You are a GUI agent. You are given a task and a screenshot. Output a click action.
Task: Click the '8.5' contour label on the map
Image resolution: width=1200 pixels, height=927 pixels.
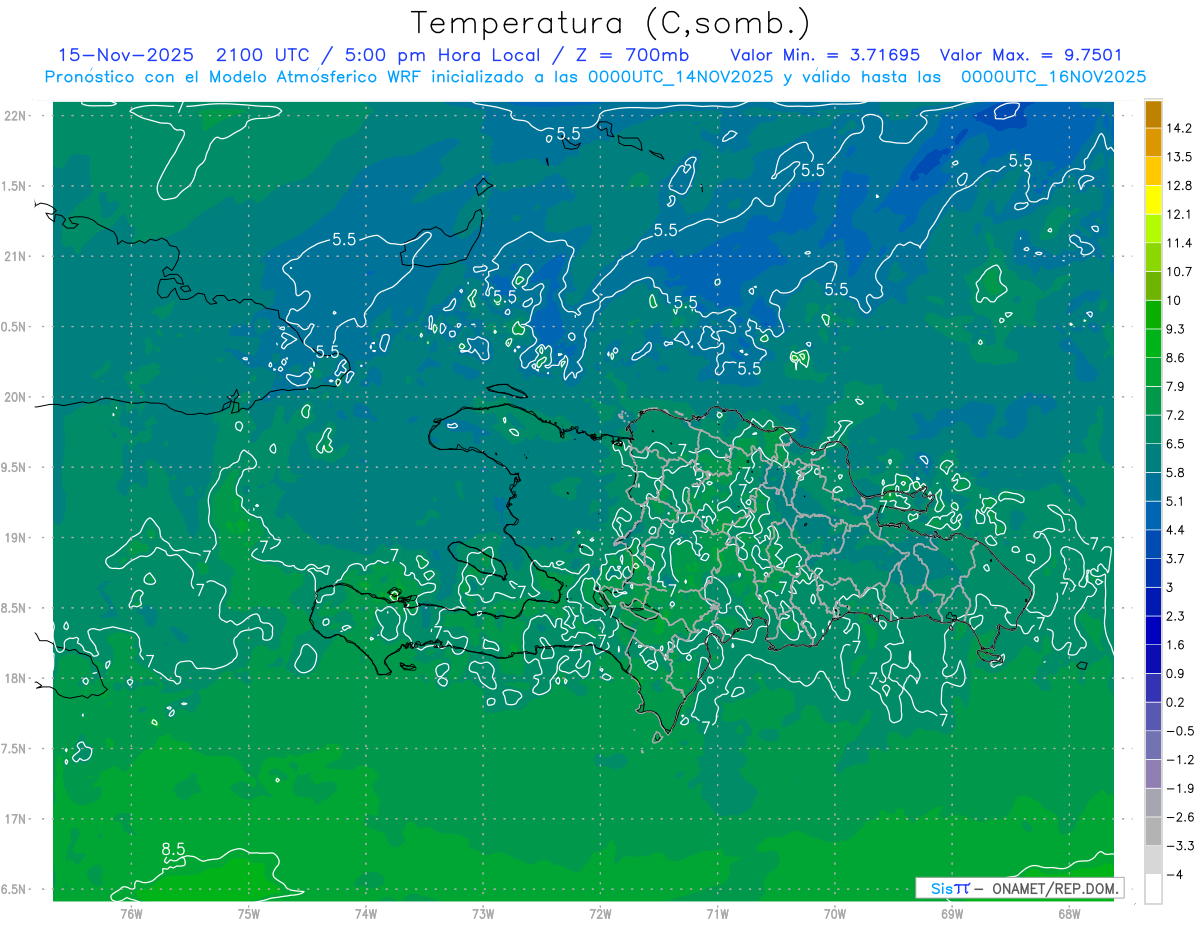click(x=173, y=850)
